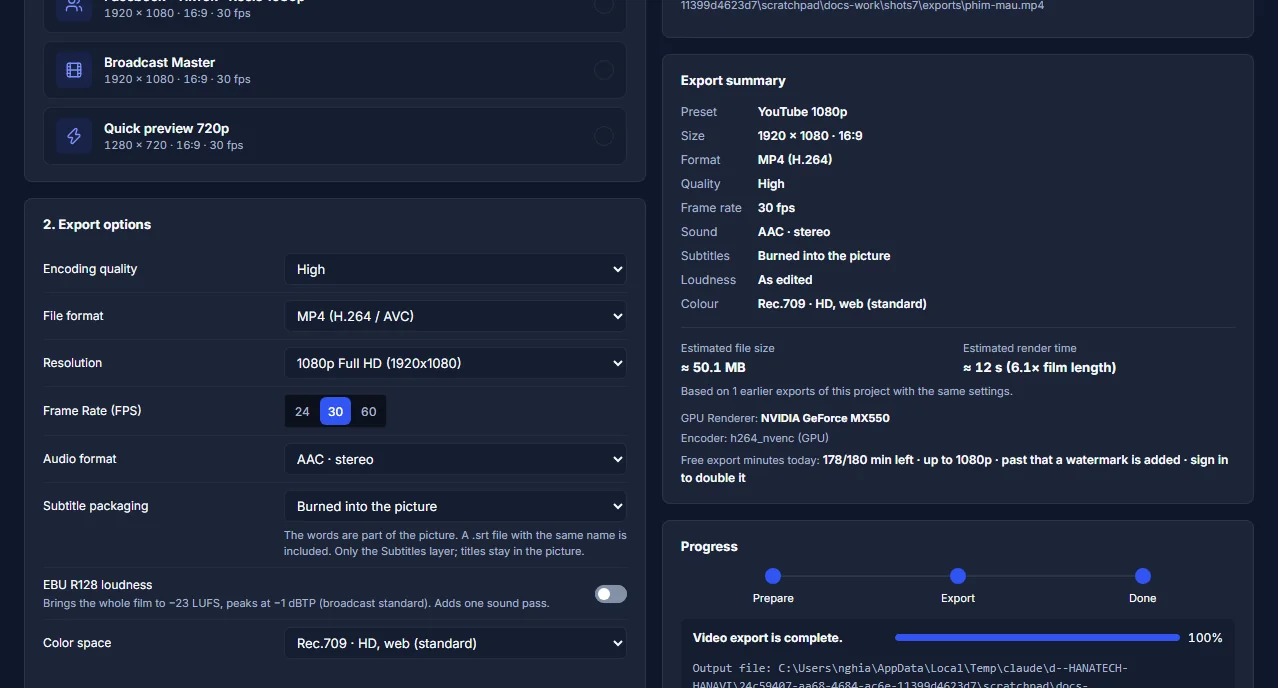Click the "YouTube 1080p" preset value
The height and width of the screenshot is (688, 1278).
click(x=802, y=112)
